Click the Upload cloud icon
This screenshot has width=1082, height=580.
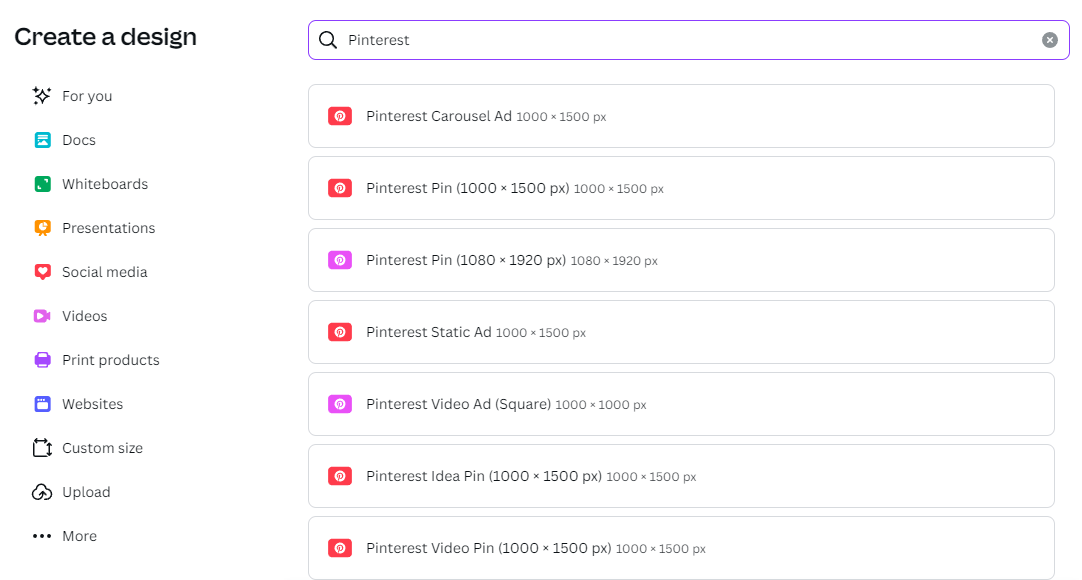click(42, 492)
